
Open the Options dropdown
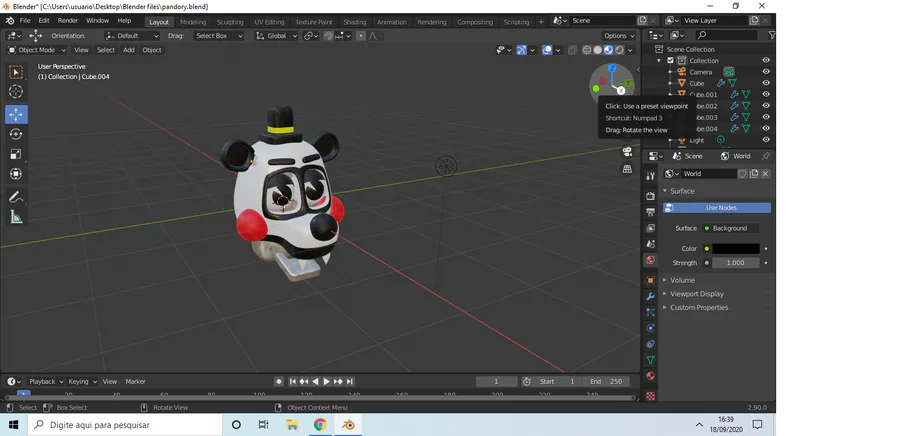pyautogui.click(x=619, y=36)
